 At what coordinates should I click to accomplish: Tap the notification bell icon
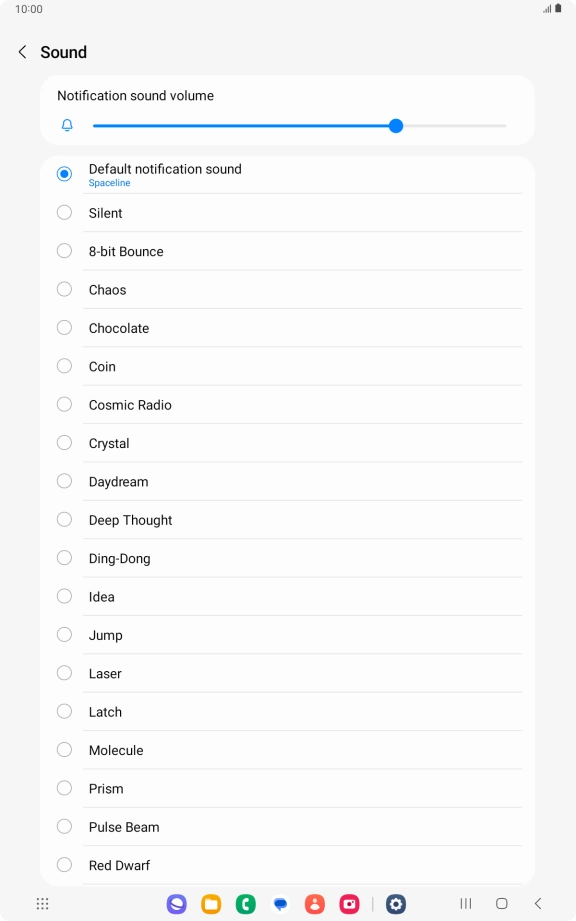click(68, 125)
